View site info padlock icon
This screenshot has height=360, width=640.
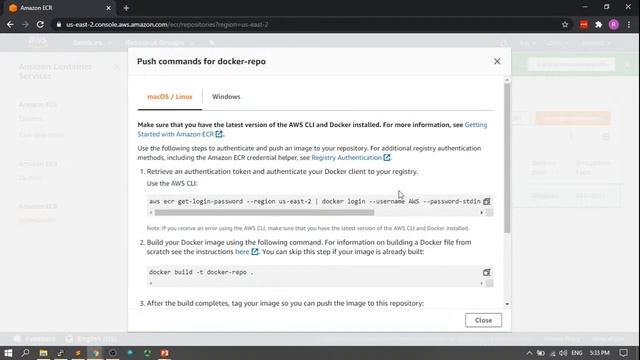click(59, 24)
